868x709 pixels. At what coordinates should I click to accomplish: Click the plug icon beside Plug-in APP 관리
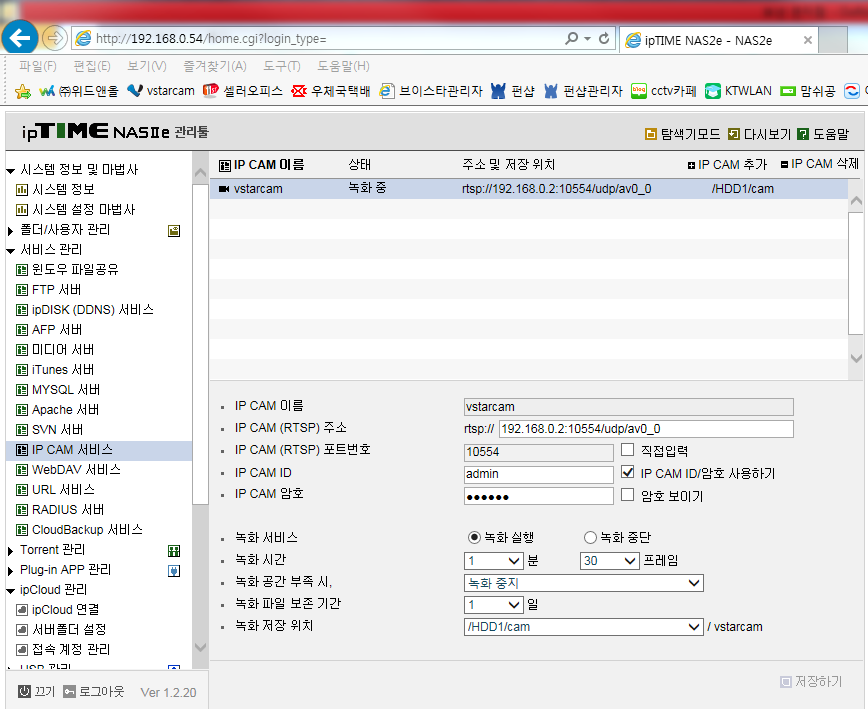(x=174, y=571)
